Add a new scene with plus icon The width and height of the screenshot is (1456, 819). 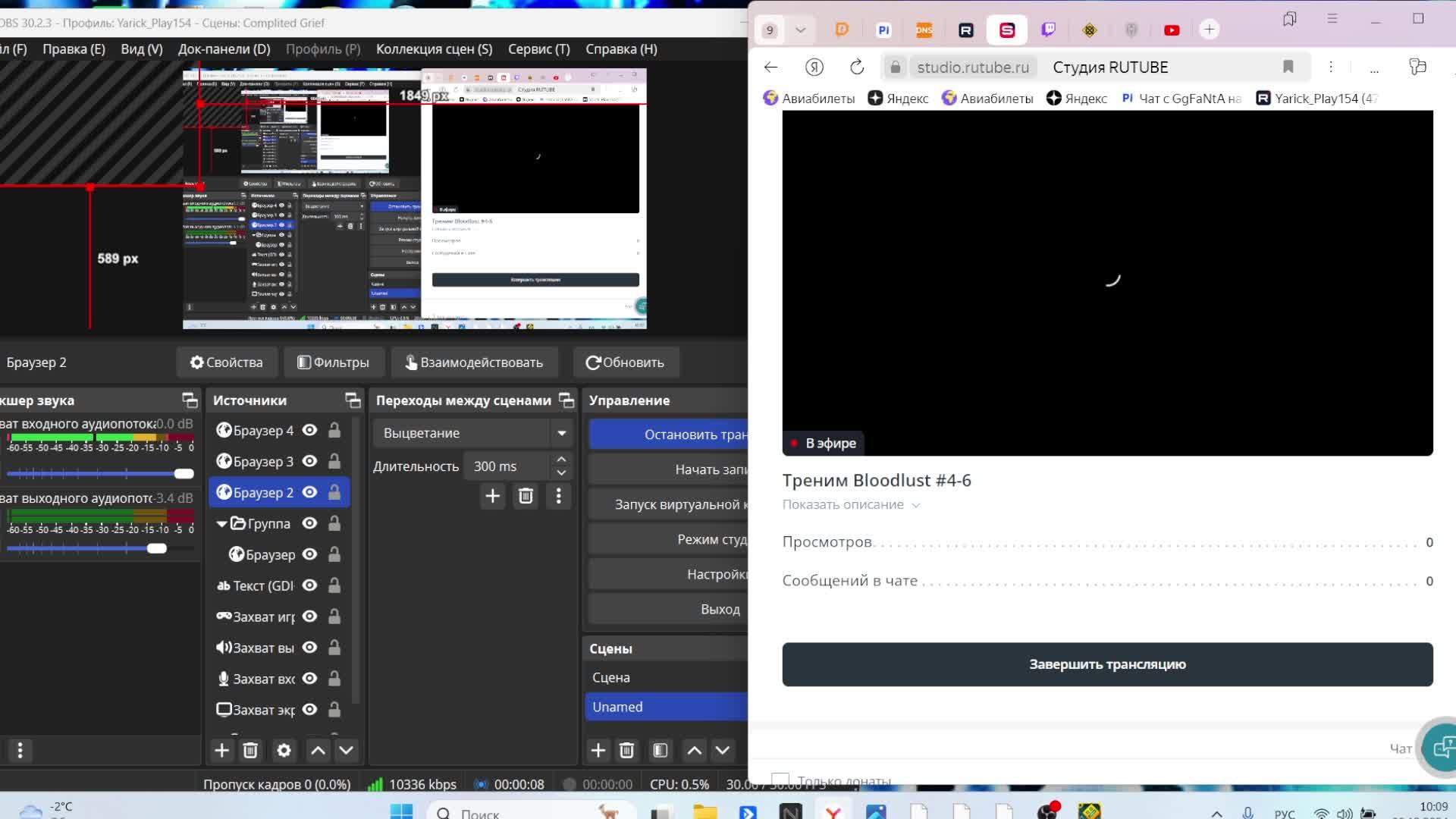(x=598, y=750)
